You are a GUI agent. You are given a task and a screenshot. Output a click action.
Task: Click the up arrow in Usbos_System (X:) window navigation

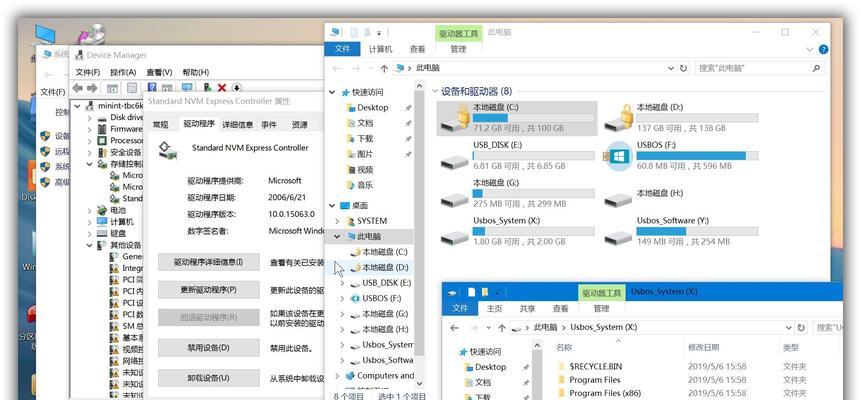(x=501, y=327)
